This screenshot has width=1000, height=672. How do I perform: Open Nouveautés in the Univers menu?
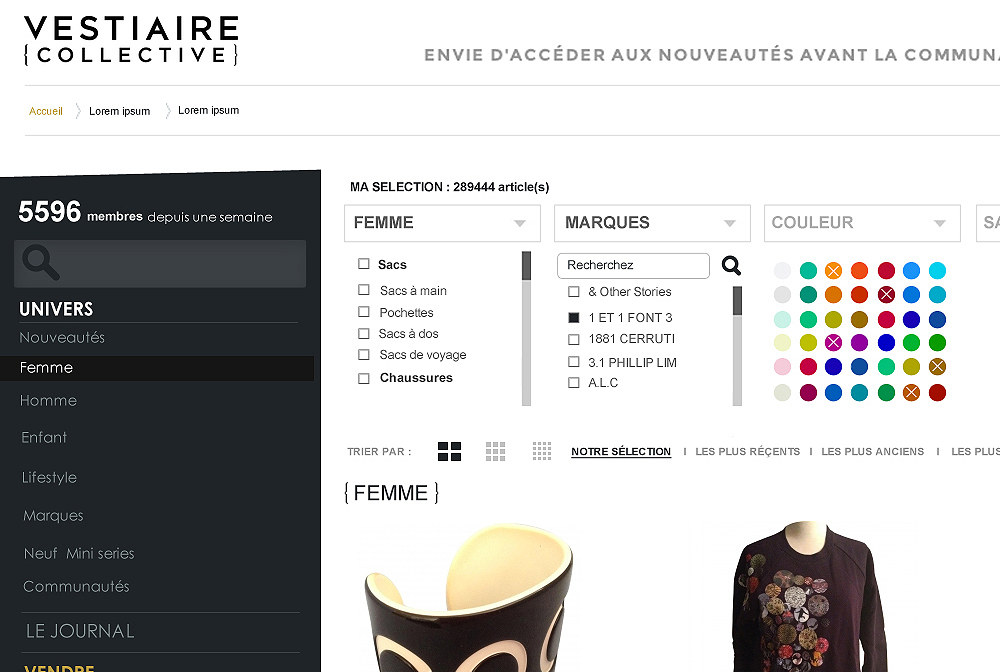62,337
